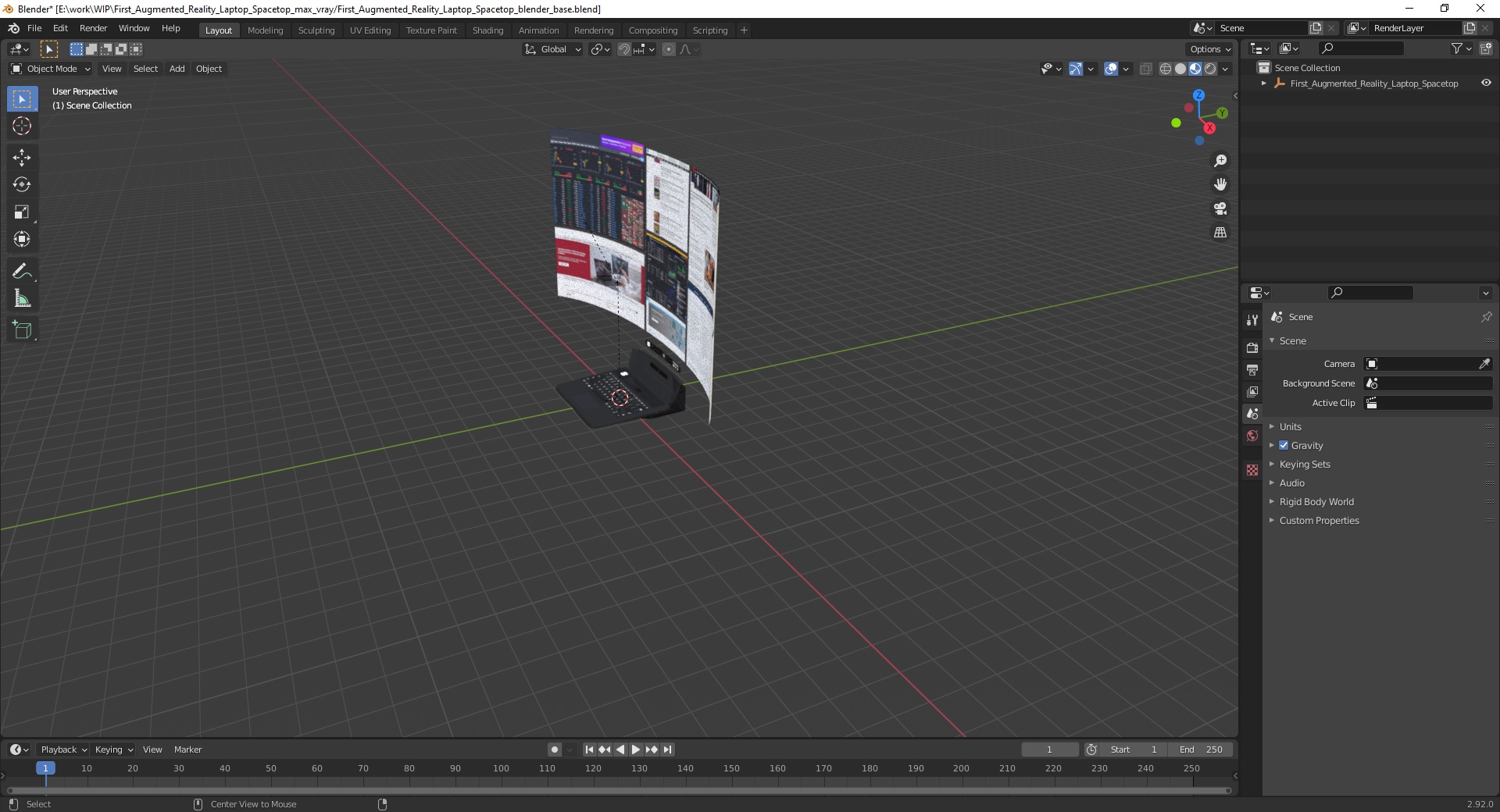Switch perspective/orthographic grid icon

(1220, 233)
